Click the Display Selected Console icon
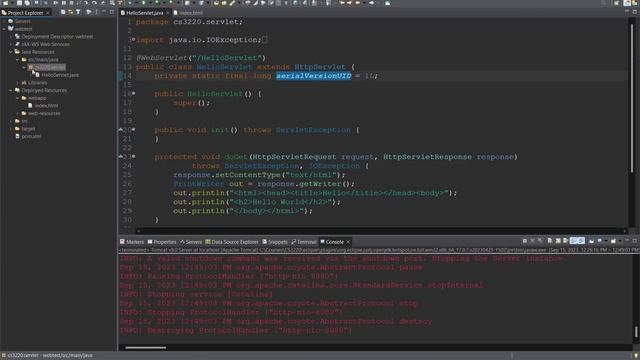Viewport: 640px width, 360px height. (x=599, y=241)
